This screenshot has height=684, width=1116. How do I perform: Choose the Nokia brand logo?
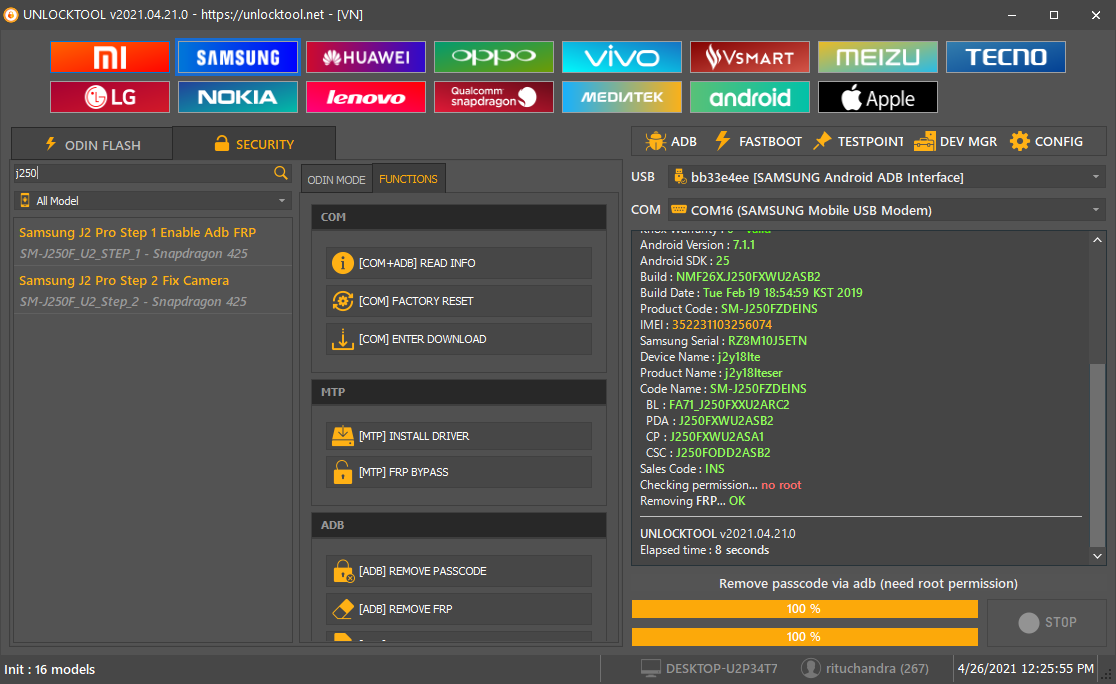pyautogui.click(x=238, y=97)
